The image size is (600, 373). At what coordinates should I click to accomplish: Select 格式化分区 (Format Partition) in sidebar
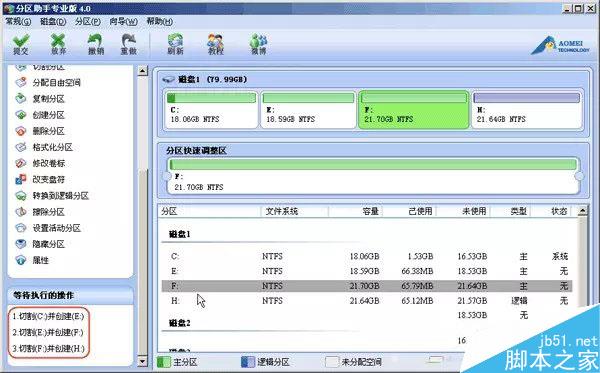(44, 147)
